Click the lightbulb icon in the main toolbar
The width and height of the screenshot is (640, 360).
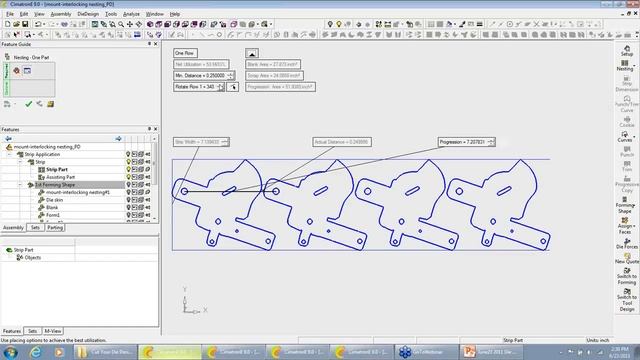click(x=338, y=24)
